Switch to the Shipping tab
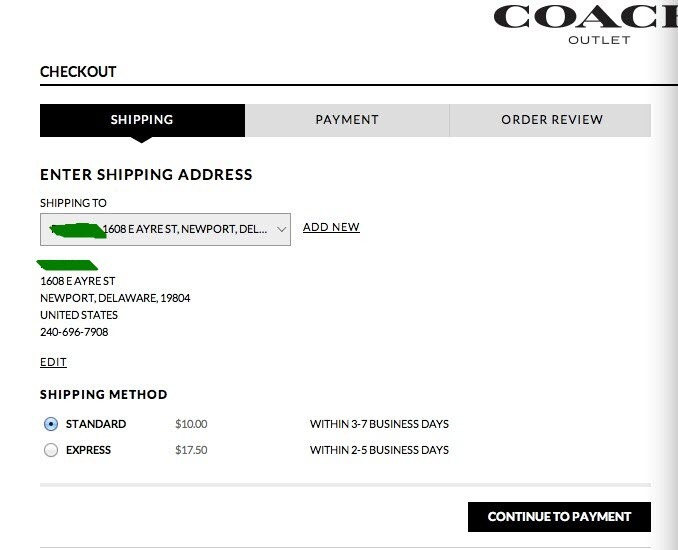 [x=142, y=120]
